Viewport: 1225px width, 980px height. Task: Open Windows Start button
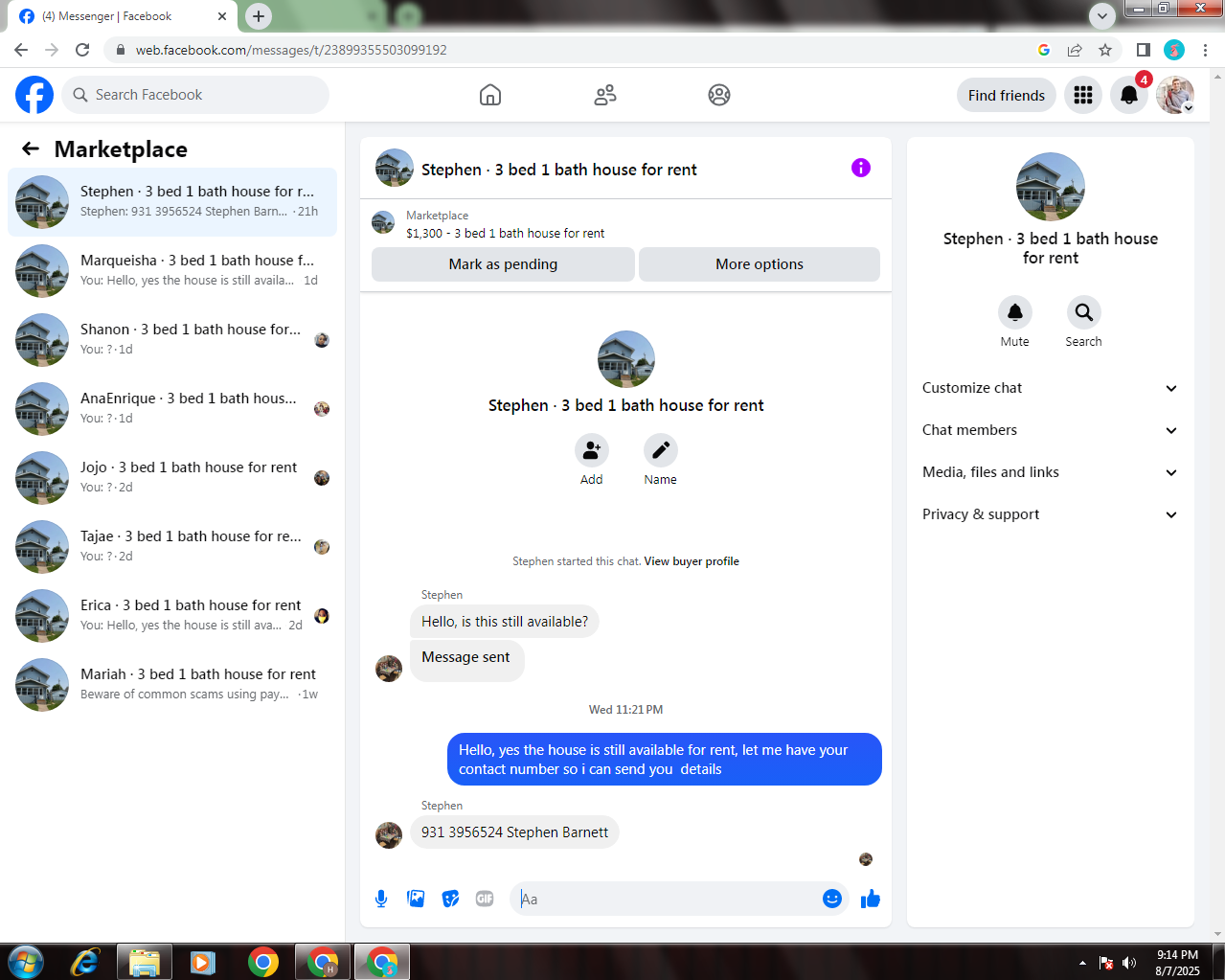tap(25, 962)
